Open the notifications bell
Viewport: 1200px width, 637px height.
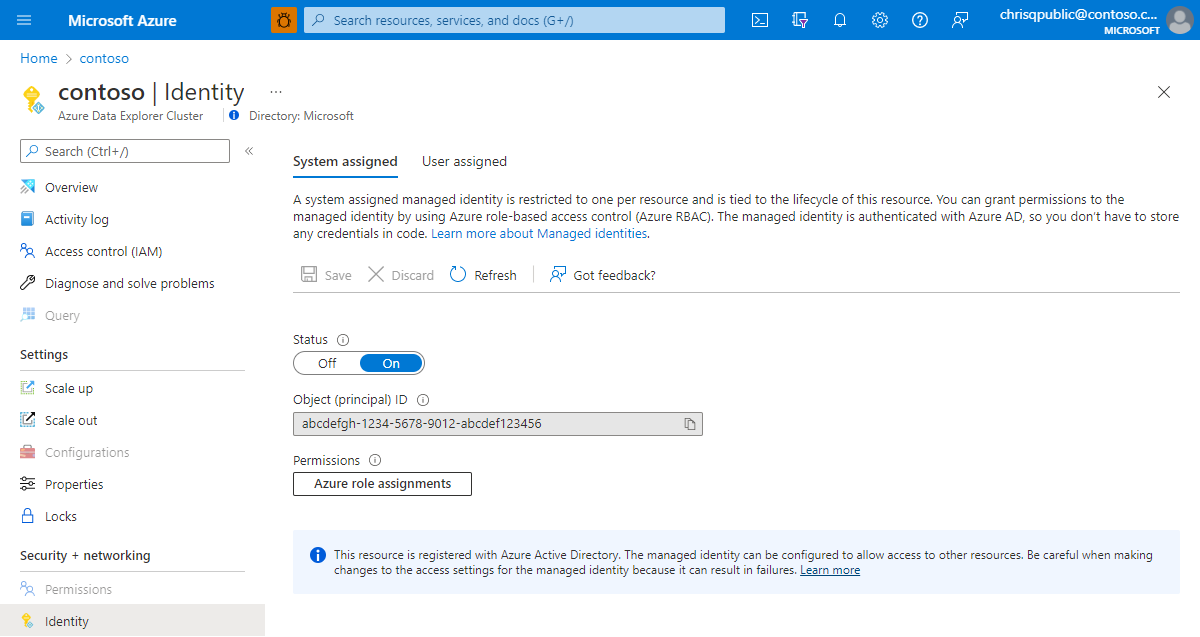coord(840,20)
